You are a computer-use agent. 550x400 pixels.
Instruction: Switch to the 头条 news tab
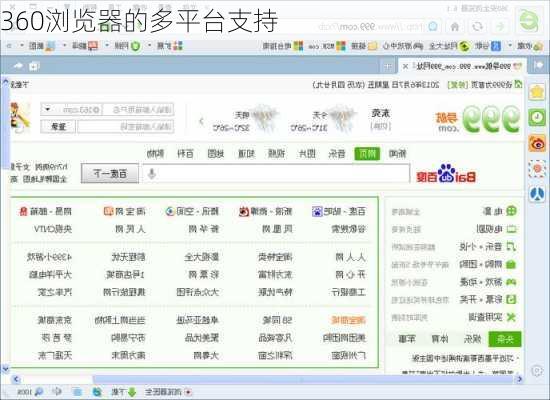pyautogui.click(x=505, y=339)
